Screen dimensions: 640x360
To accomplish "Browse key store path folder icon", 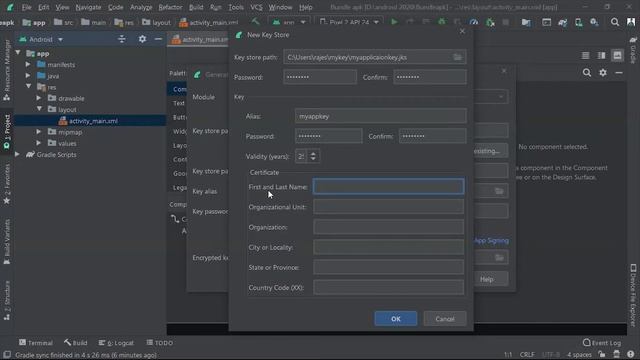I will 458,57.
